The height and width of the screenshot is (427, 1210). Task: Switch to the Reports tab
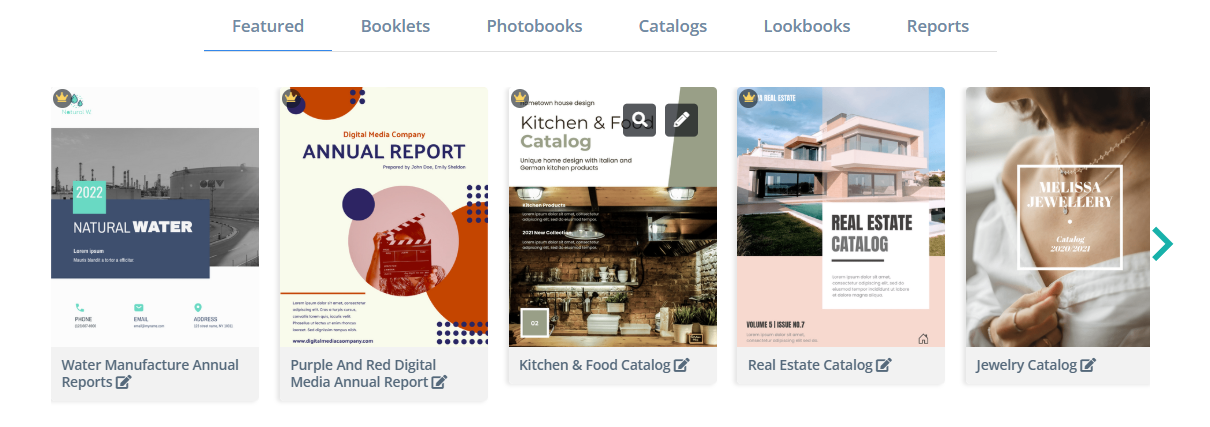click(938, 27)
